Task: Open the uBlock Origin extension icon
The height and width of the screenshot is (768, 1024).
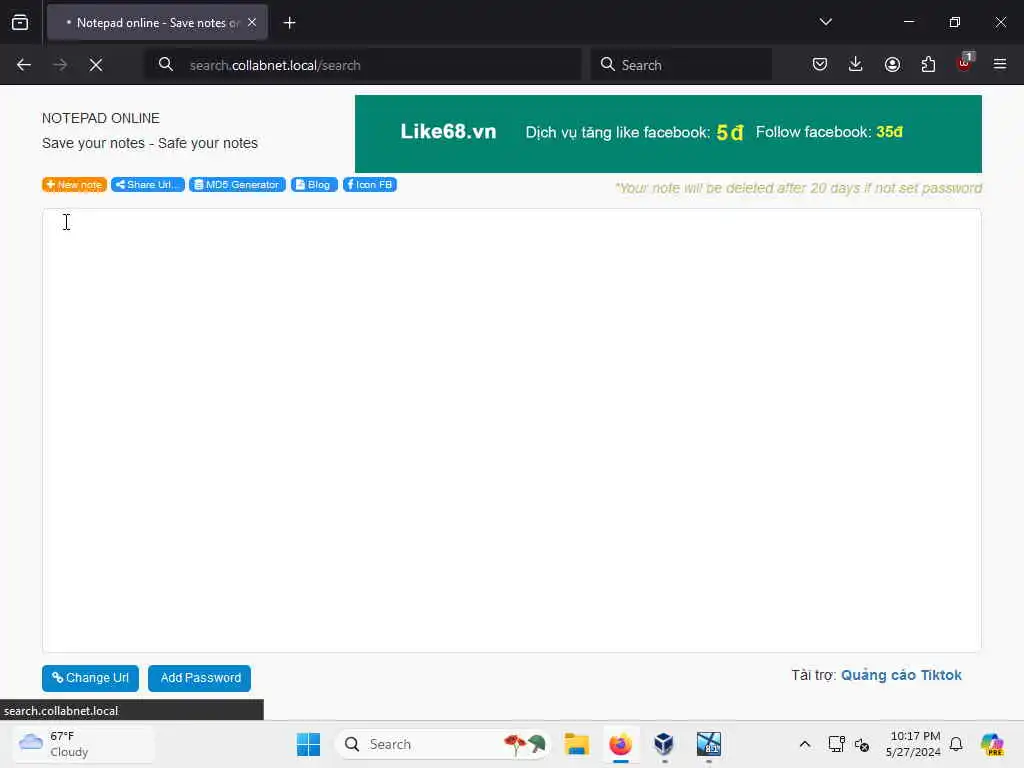Action: tap(965, 63)
